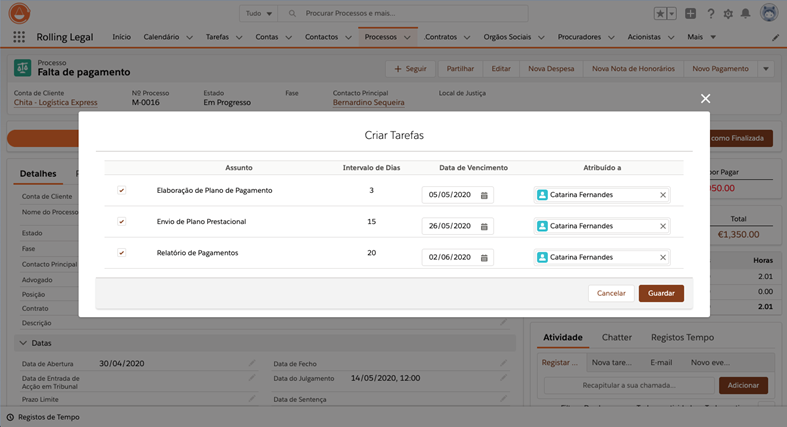Uncheck Envio de Plano Prestacional task
This screenshot has height=427, width=787.
(x=121, y=221)
